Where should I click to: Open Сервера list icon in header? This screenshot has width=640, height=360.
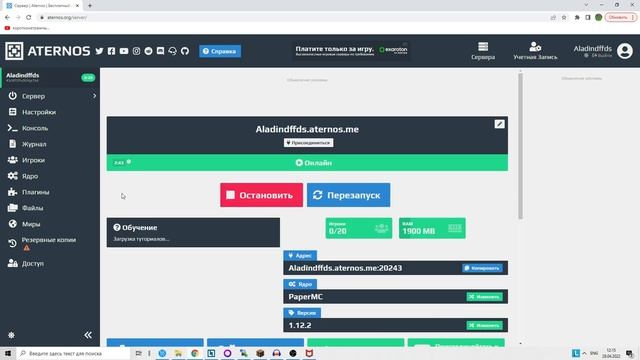click(x=483, y=51)
